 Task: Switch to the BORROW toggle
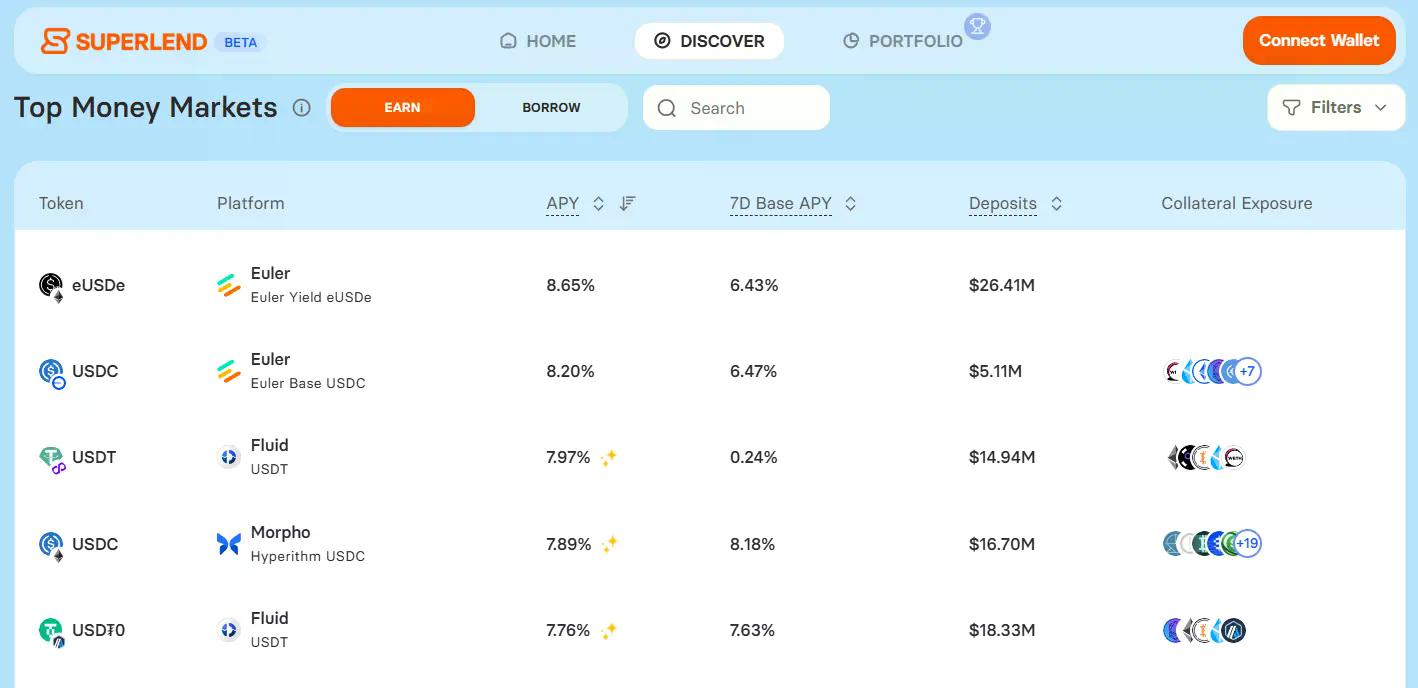(x=551, y=107)
